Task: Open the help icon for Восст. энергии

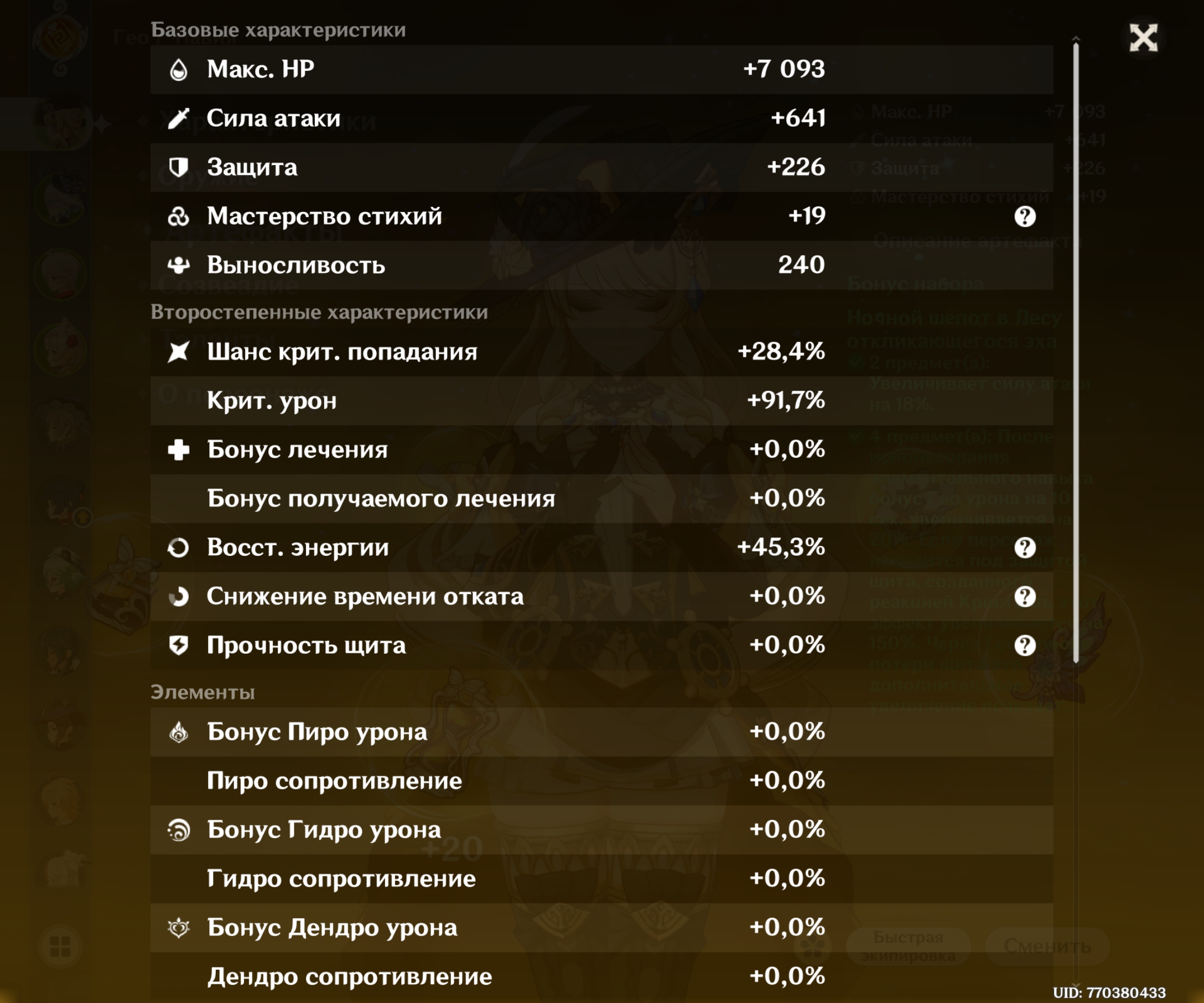Action: 1025,547
